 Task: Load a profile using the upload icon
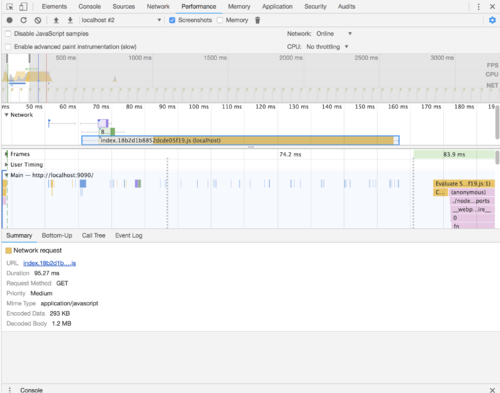coord(56,20)
